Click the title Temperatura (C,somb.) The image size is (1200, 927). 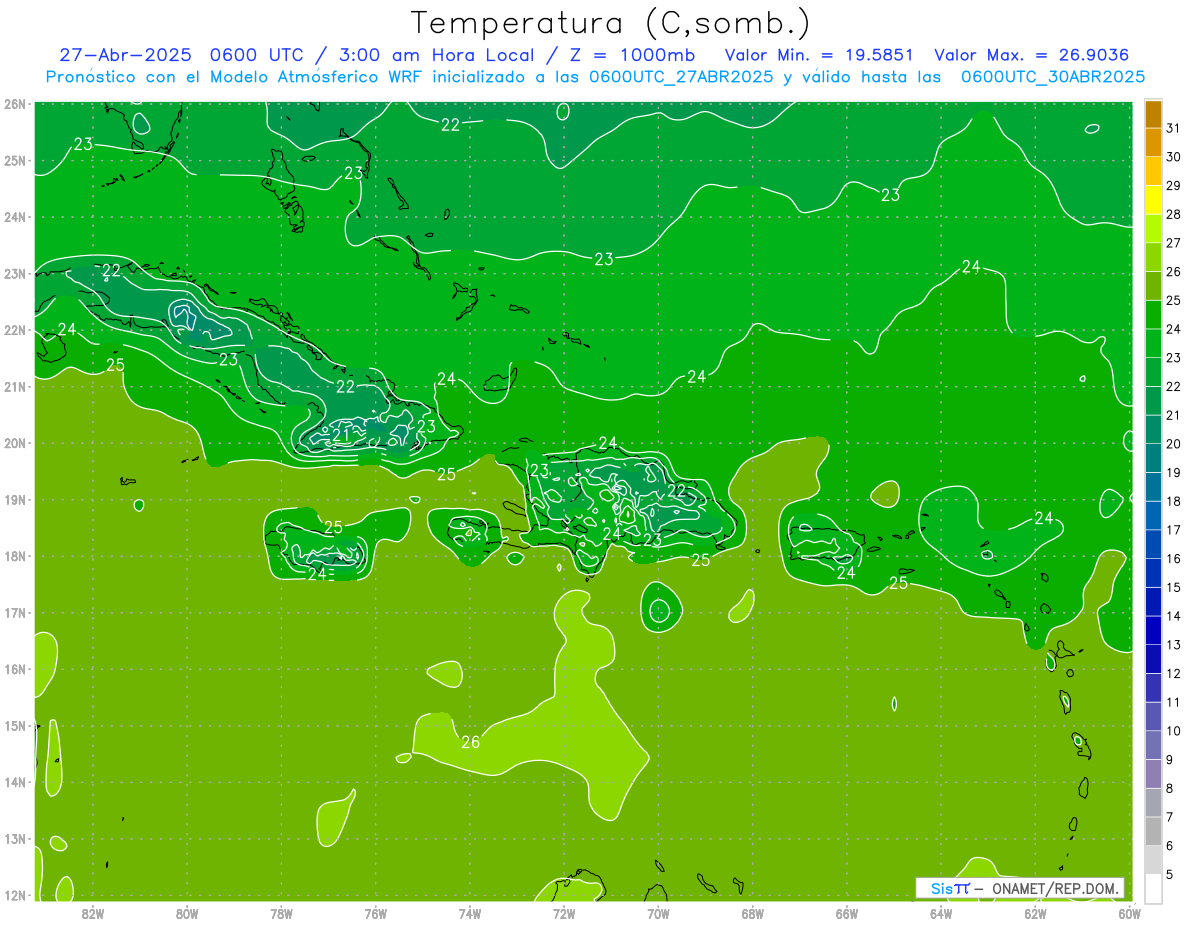pyautogui.click(x=611, y=23)
